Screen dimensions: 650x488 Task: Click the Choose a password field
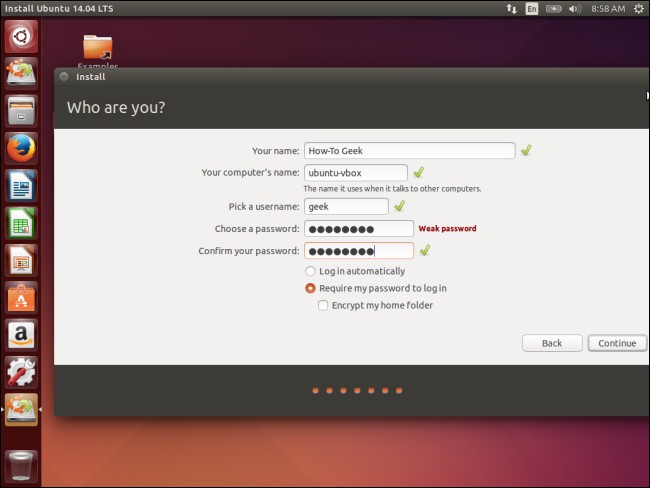point(359,228)
